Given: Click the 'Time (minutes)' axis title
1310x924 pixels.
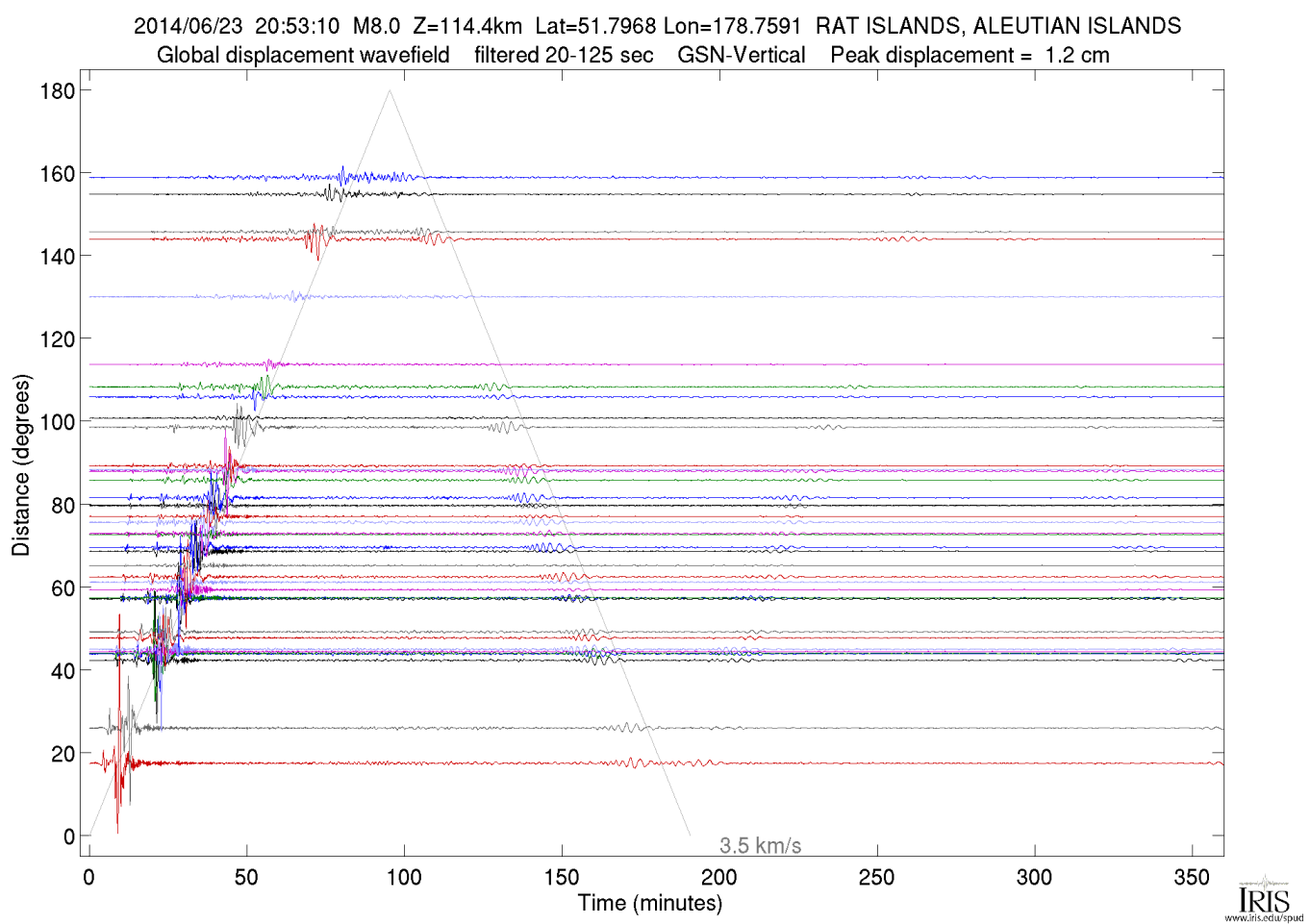Looking at the screenshot, I should point(649,903).
